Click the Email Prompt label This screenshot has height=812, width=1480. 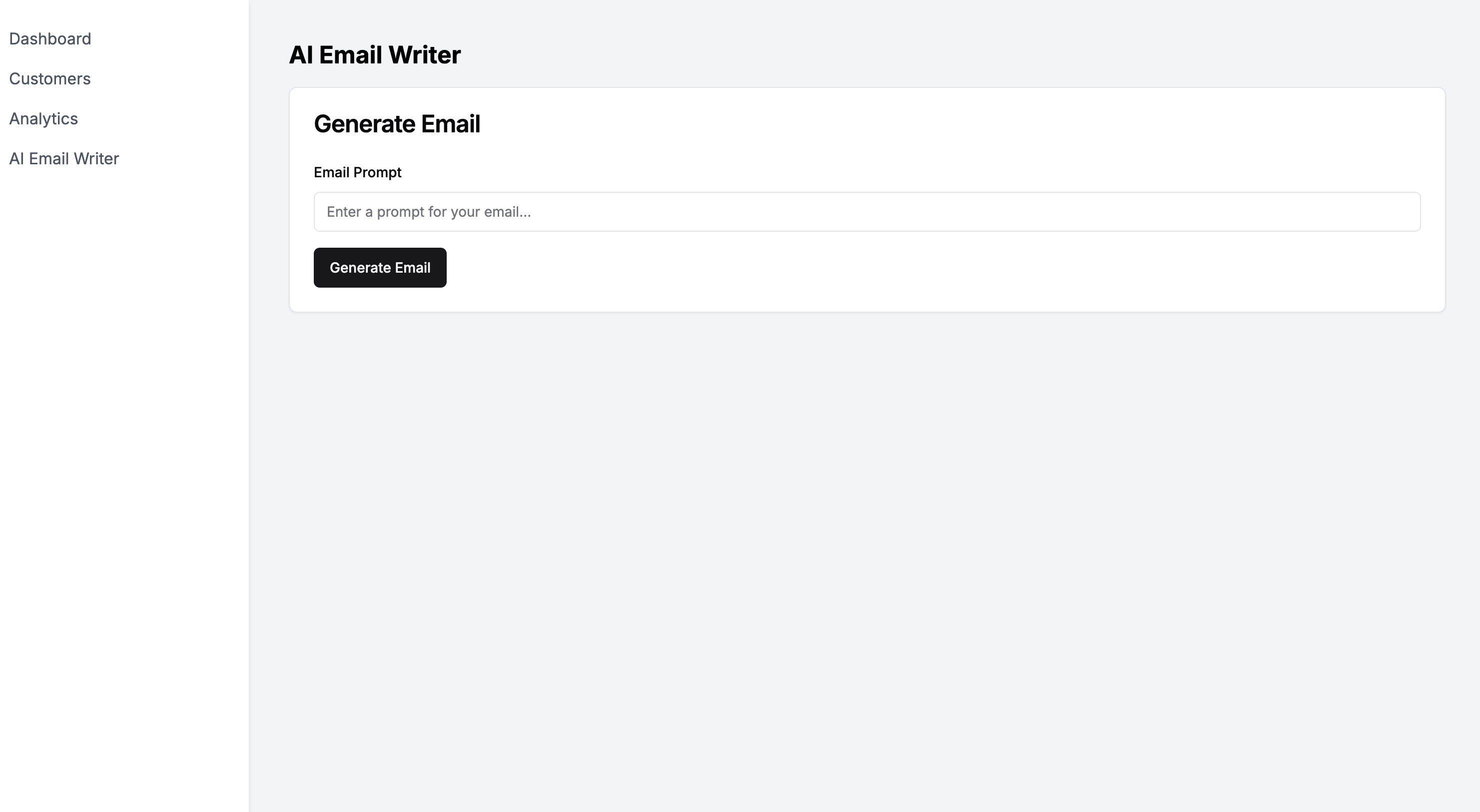357,172
